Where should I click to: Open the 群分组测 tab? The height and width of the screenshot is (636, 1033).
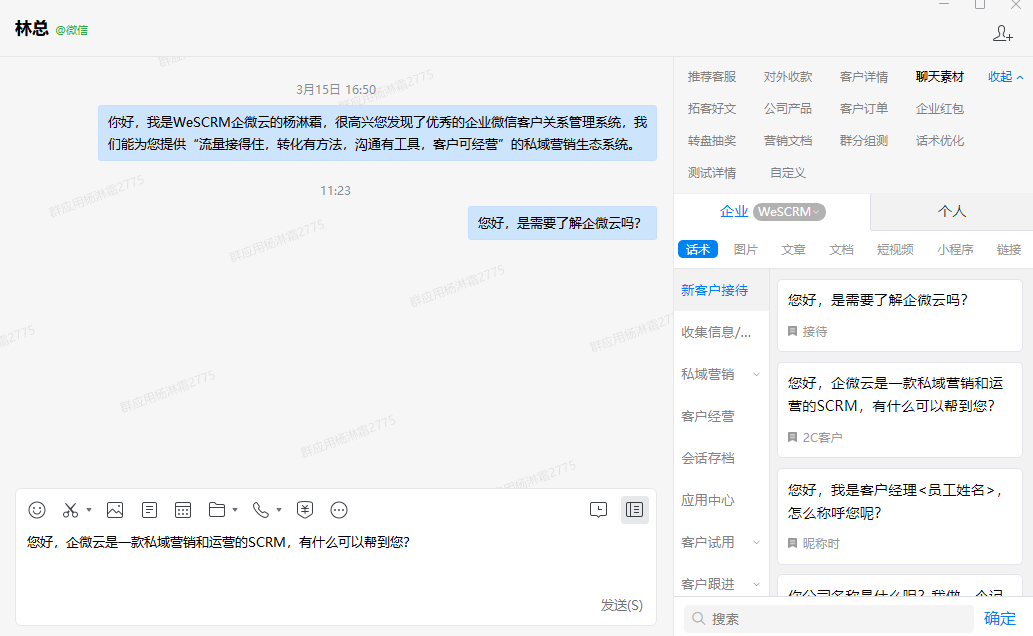(x=864, y=140)
